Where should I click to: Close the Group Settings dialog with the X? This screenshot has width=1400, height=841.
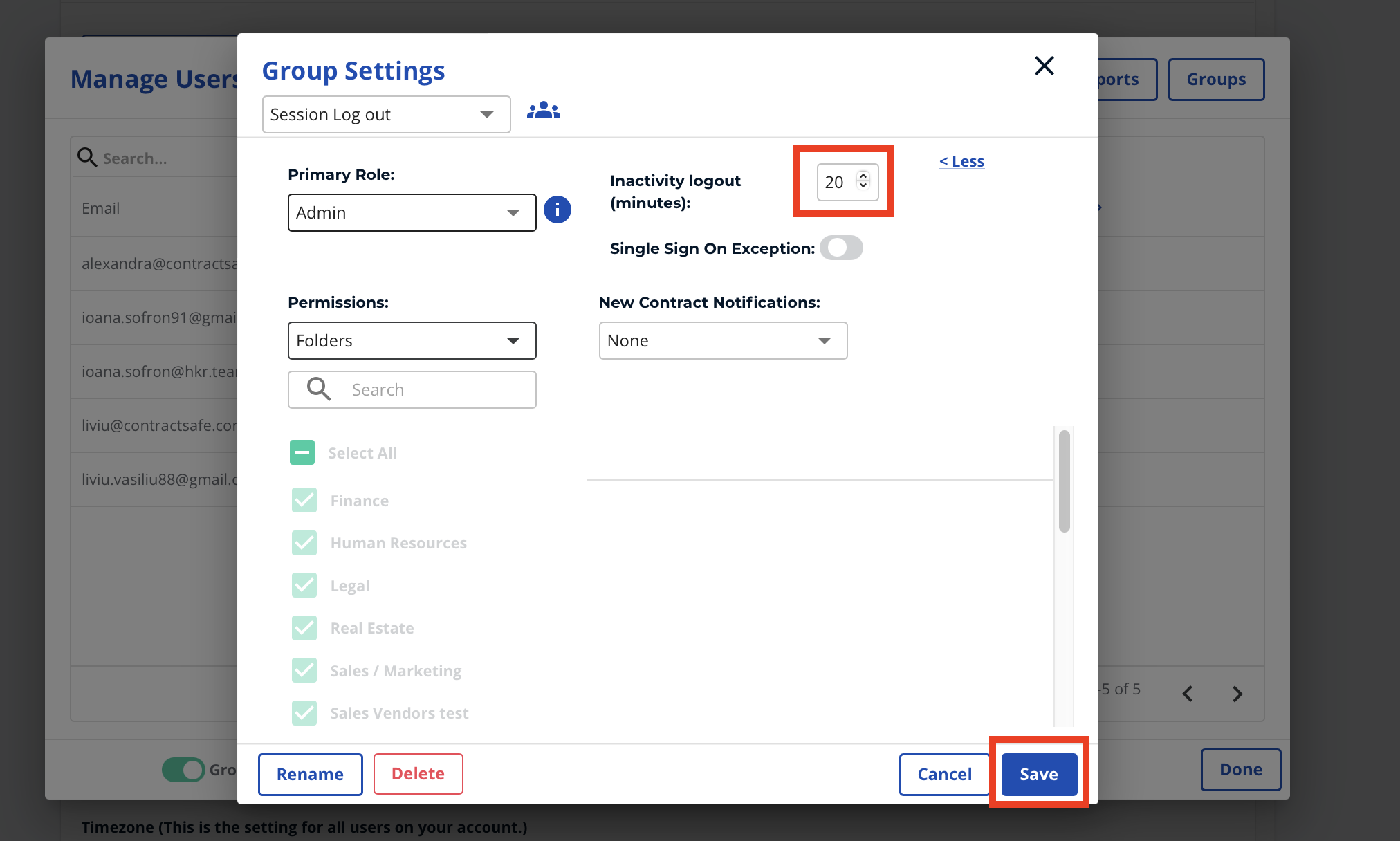point(1044,66)
